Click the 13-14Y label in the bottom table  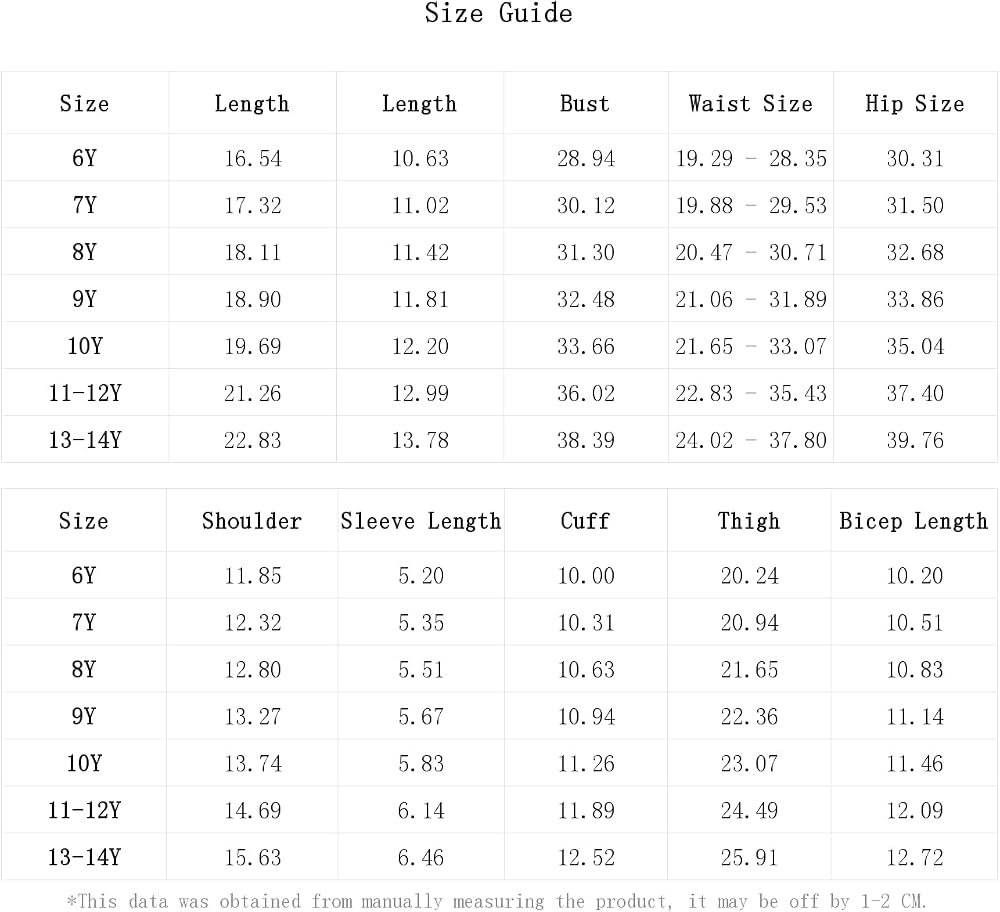84,857
